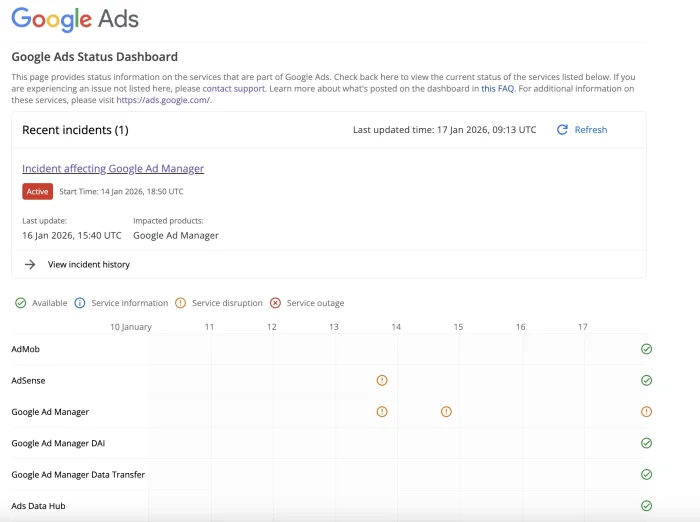Image resolution: width=700 pixels, height=522 pixels.
Task: Click the Service information legend blue icon
Action: click(79, 303)
